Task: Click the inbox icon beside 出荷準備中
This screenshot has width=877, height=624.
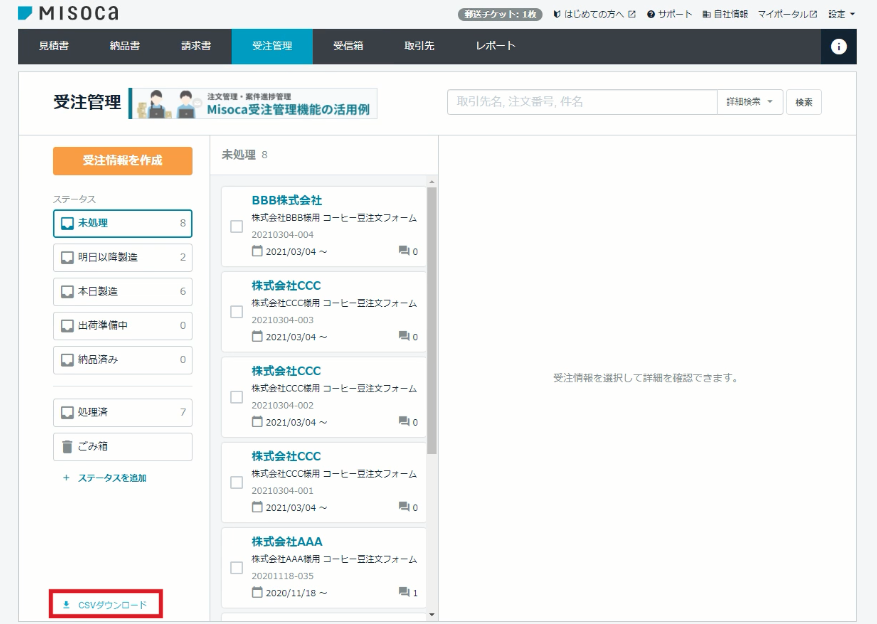Action: coord(67,325)
